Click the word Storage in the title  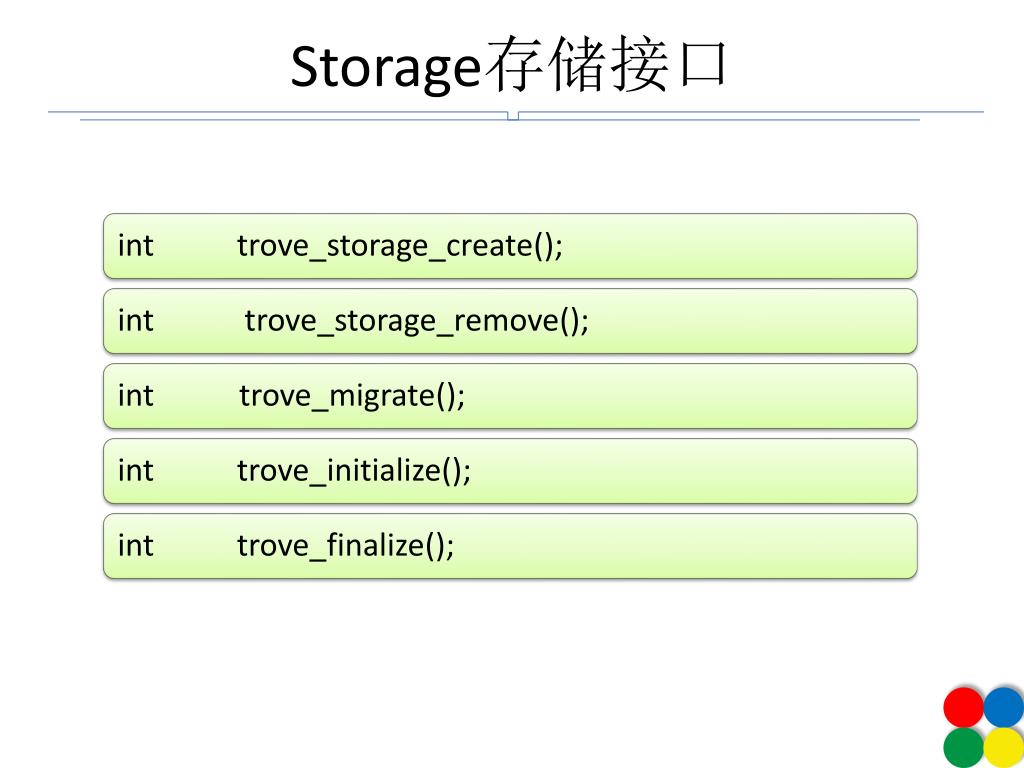point(386,68)
